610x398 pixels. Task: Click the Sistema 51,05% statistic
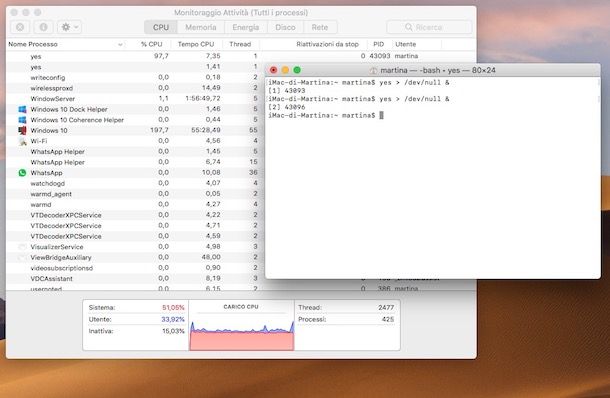(136, 307)
